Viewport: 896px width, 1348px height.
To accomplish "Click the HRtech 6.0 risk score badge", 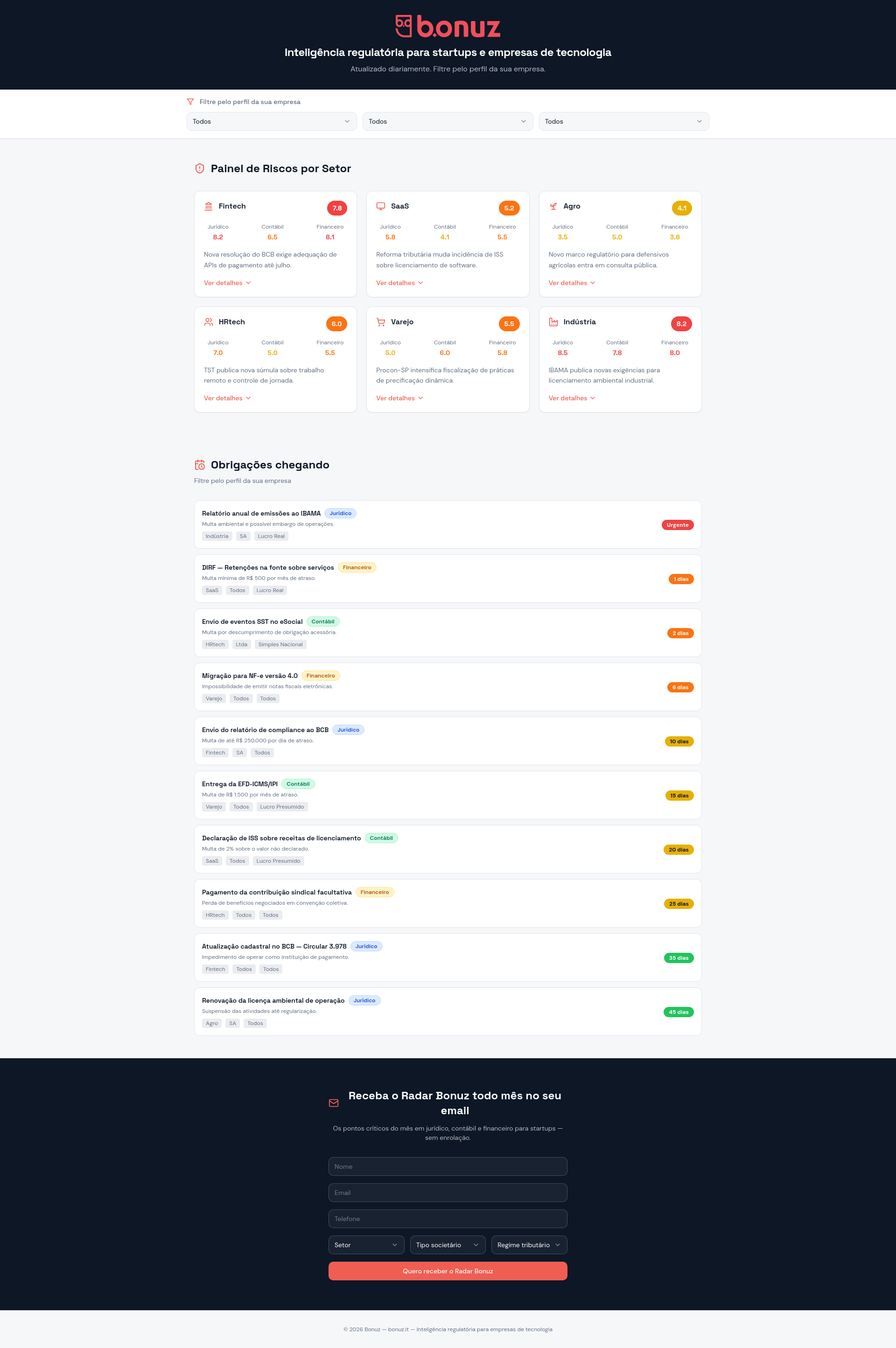I will pos(336,324).
